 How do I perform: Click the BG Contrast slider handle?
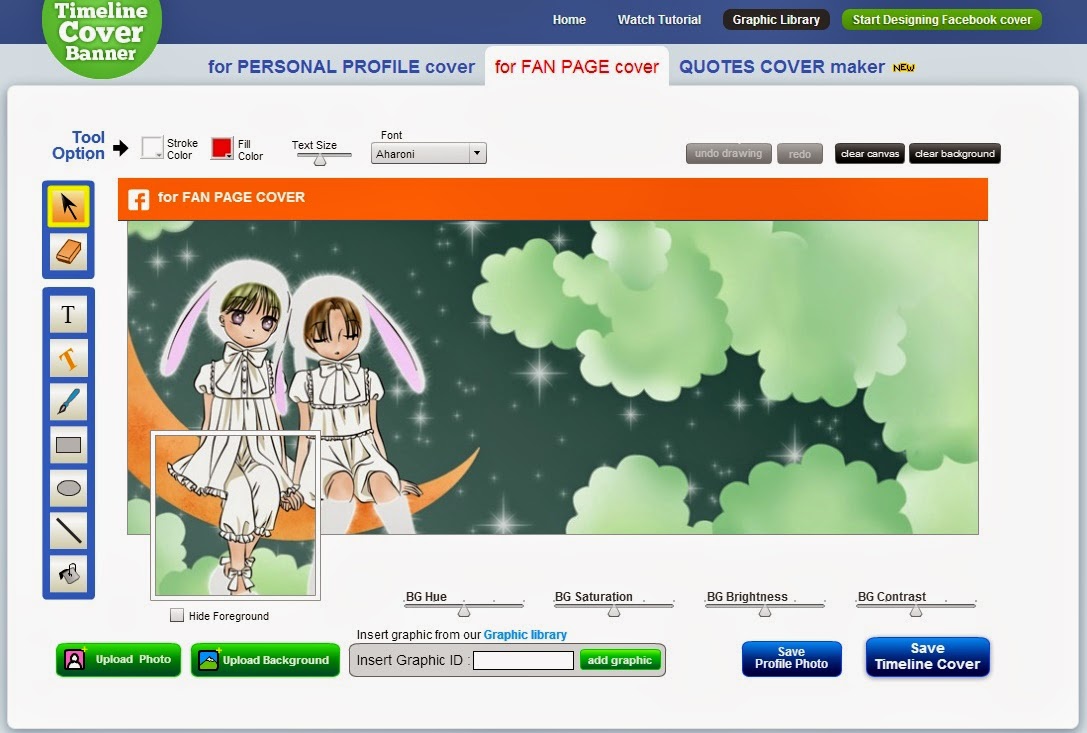click(x=916, y=611)
